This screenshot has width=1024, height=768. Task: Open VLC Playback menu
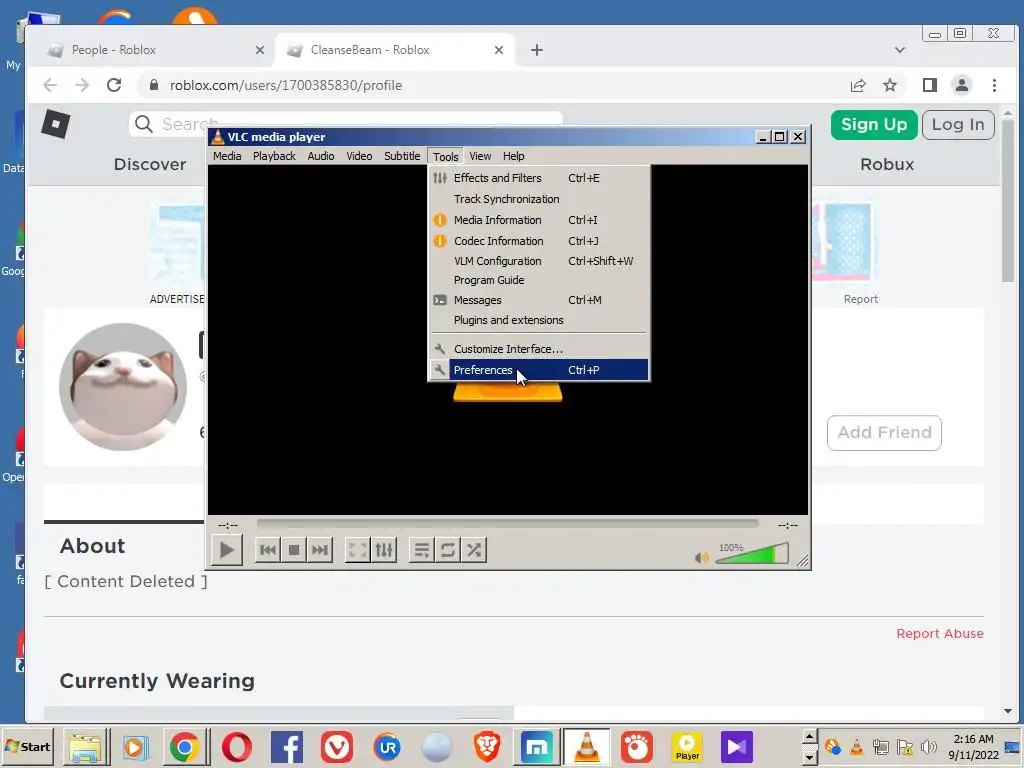(274, 156)
